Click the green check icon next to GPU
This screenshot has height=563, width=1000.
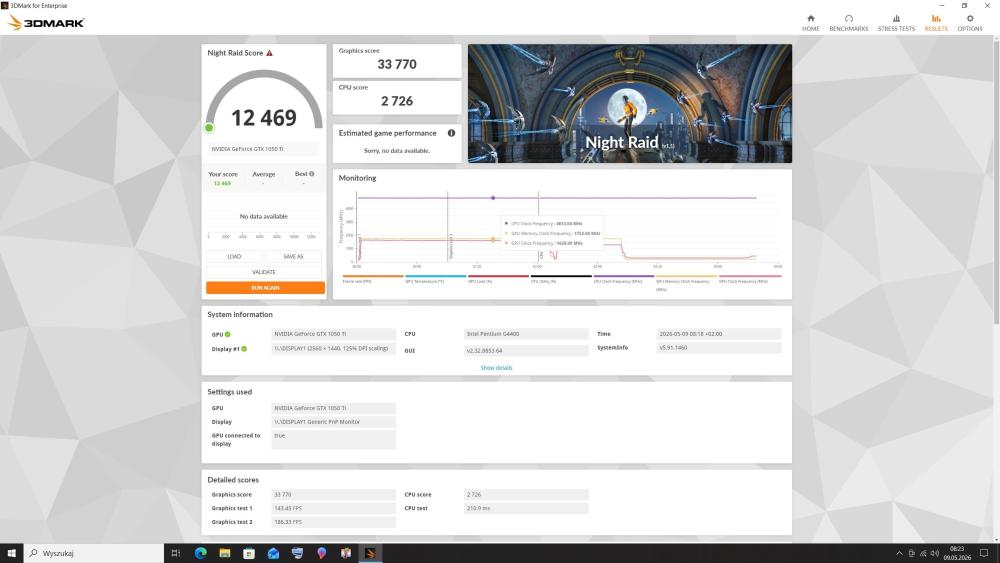[228, 334]
